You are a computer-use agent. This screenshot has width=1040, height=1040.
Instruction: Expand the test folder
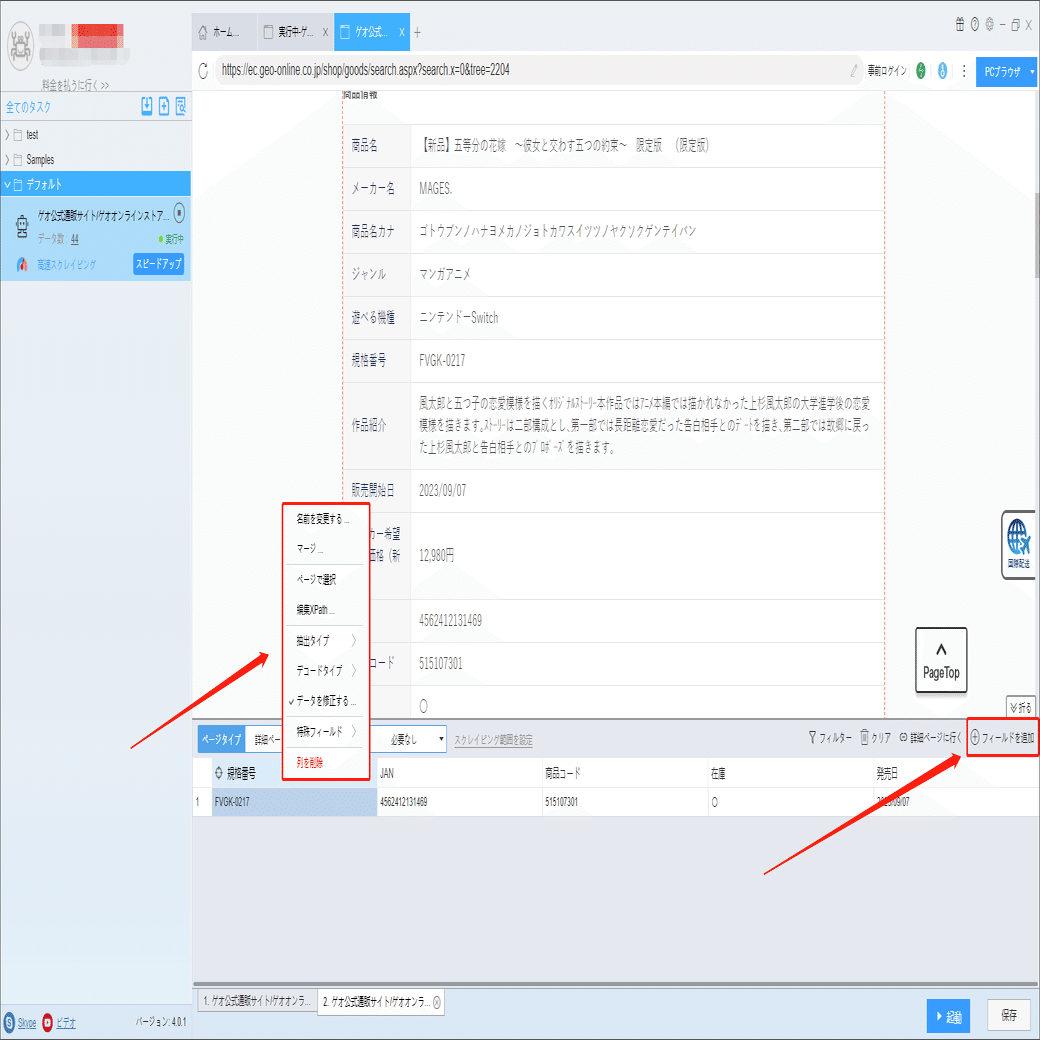pos(7,135)
